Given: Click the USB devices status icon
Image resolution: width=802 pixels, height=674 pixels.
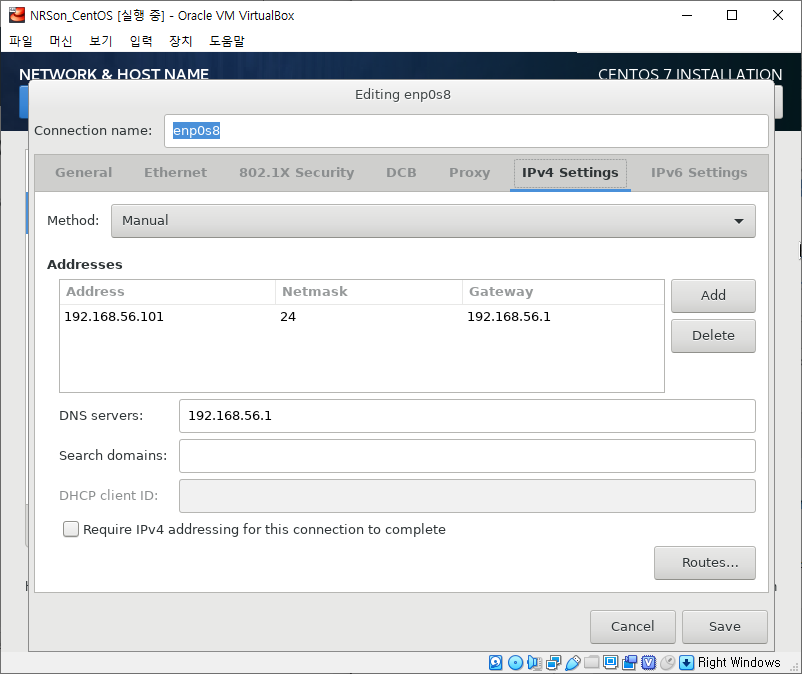Looking at the screenshot, I should tap(573, 662).
